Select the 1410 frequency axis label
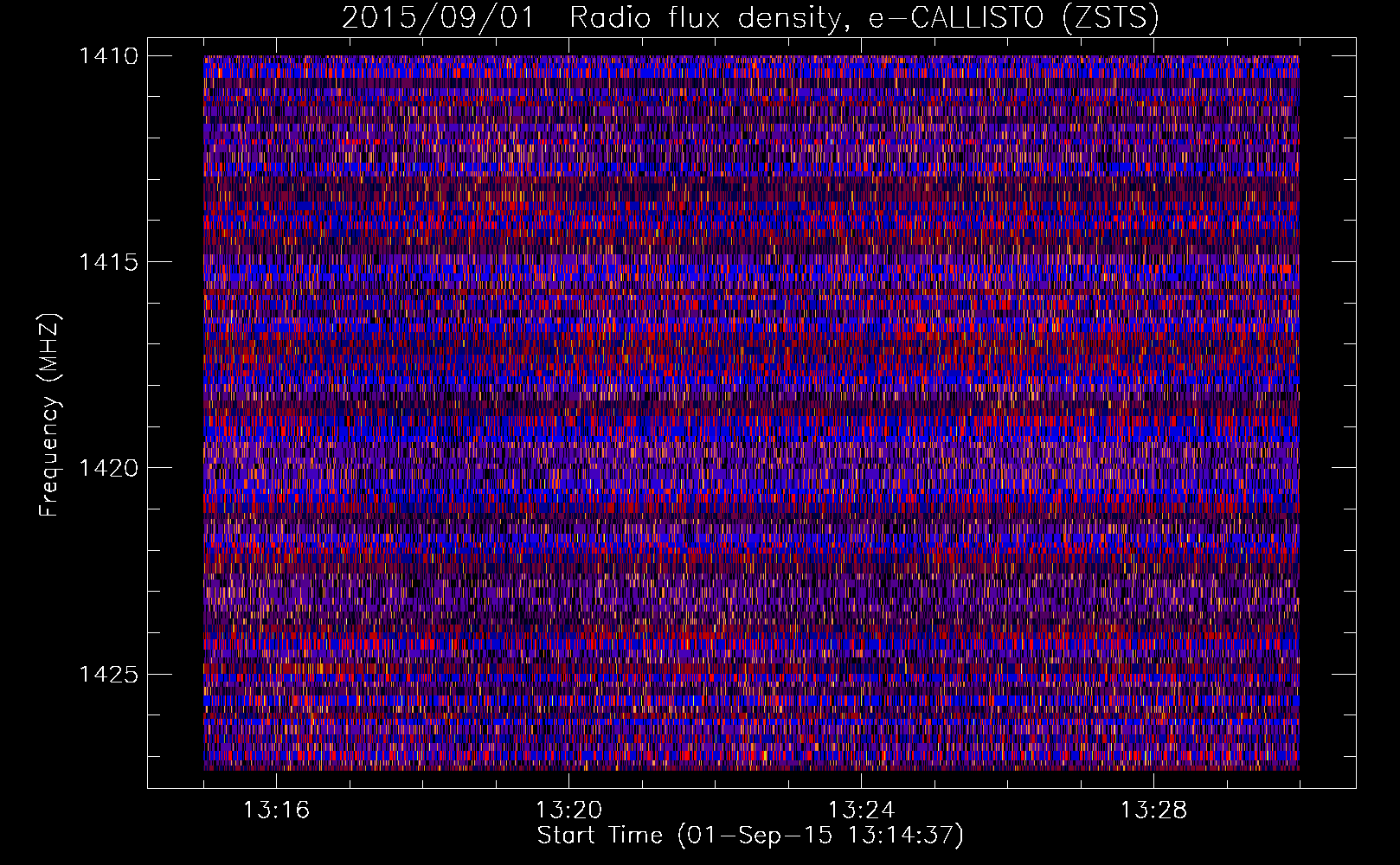Viewport: 1400px width, 865px height. [108, 56]
